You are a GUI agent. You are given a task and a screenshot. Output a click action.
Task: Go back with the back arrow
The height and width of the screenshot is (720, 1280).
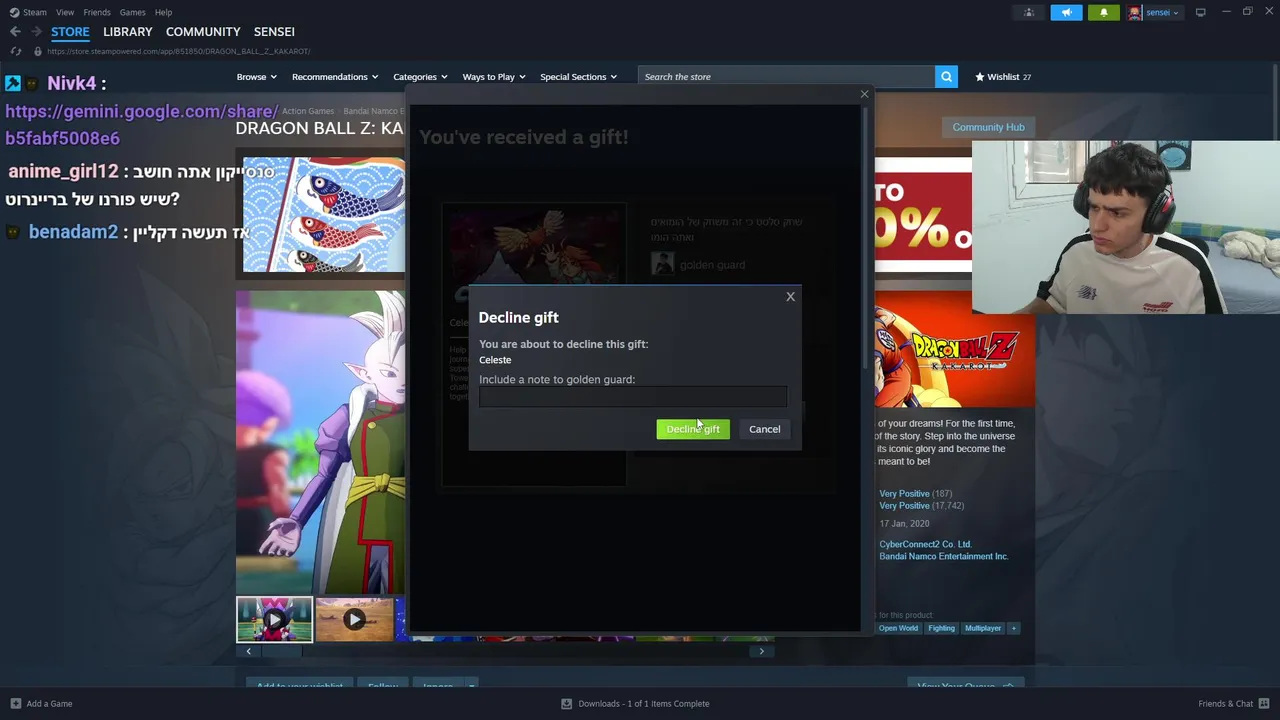point(15,32)
